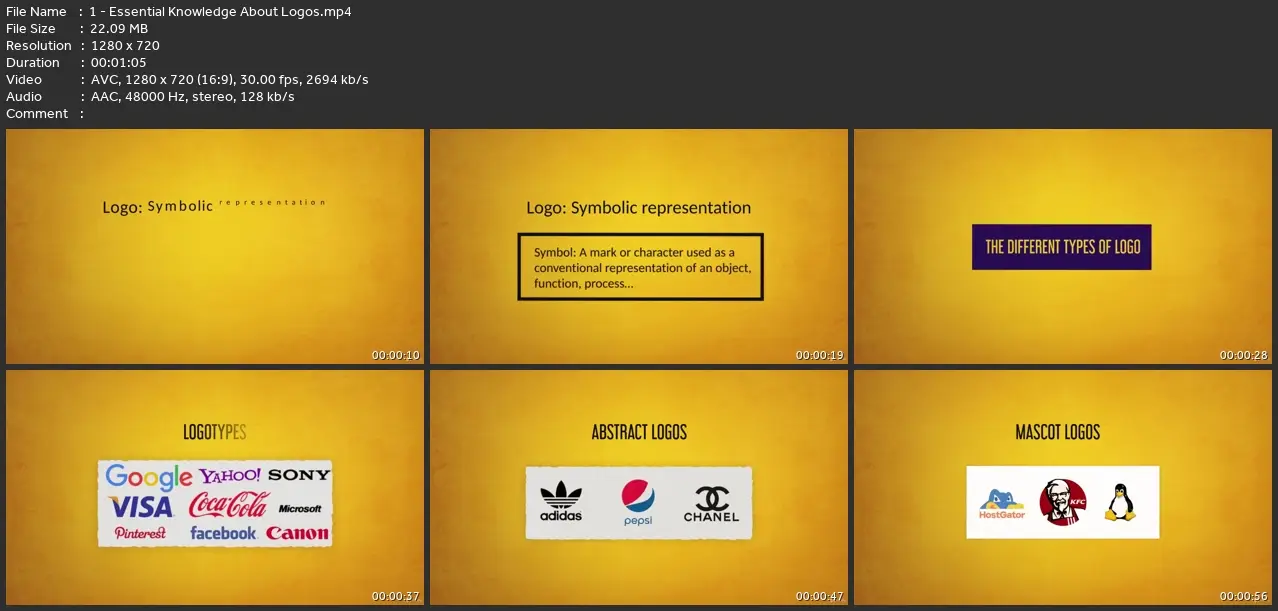
Task: Choose the facebook logo
Action: (223, 533)
